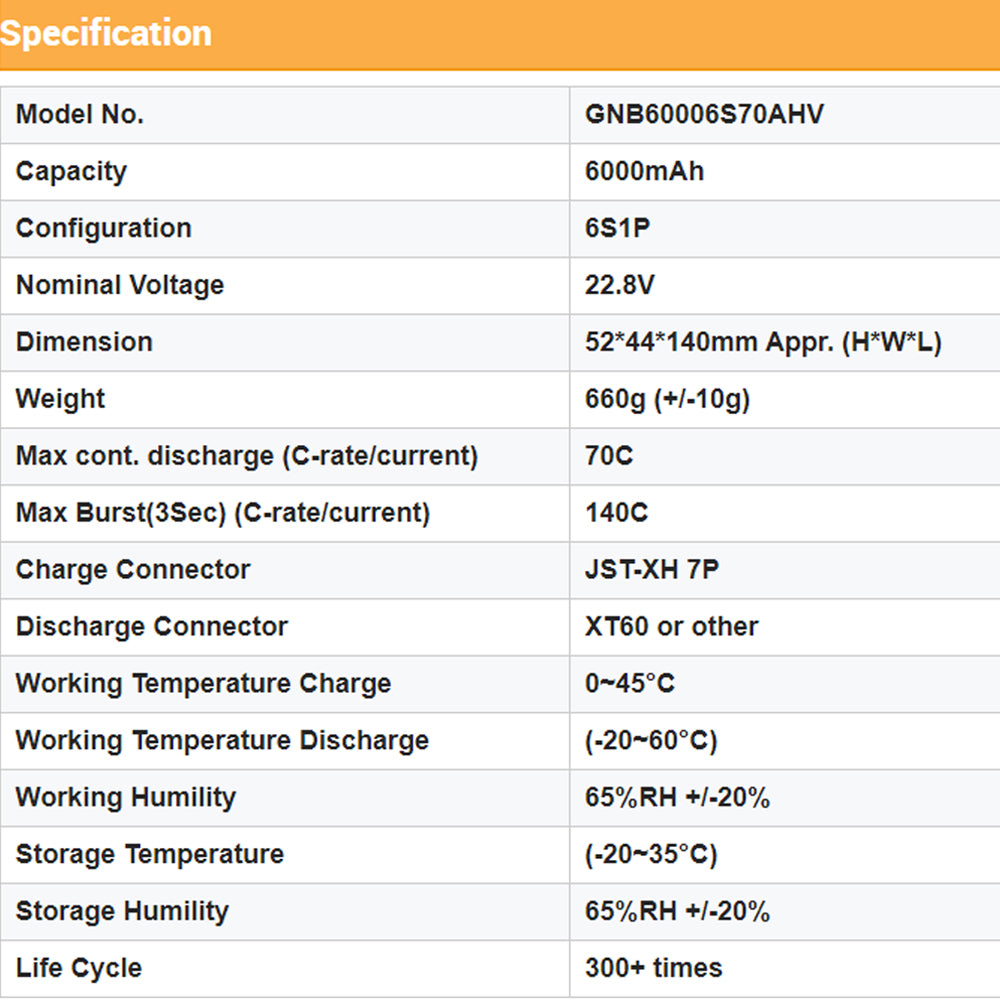Click the orange Specification header
The height and width of the screenshot is (1000, 1000).
pyautogui.click(x=105, y=33)
